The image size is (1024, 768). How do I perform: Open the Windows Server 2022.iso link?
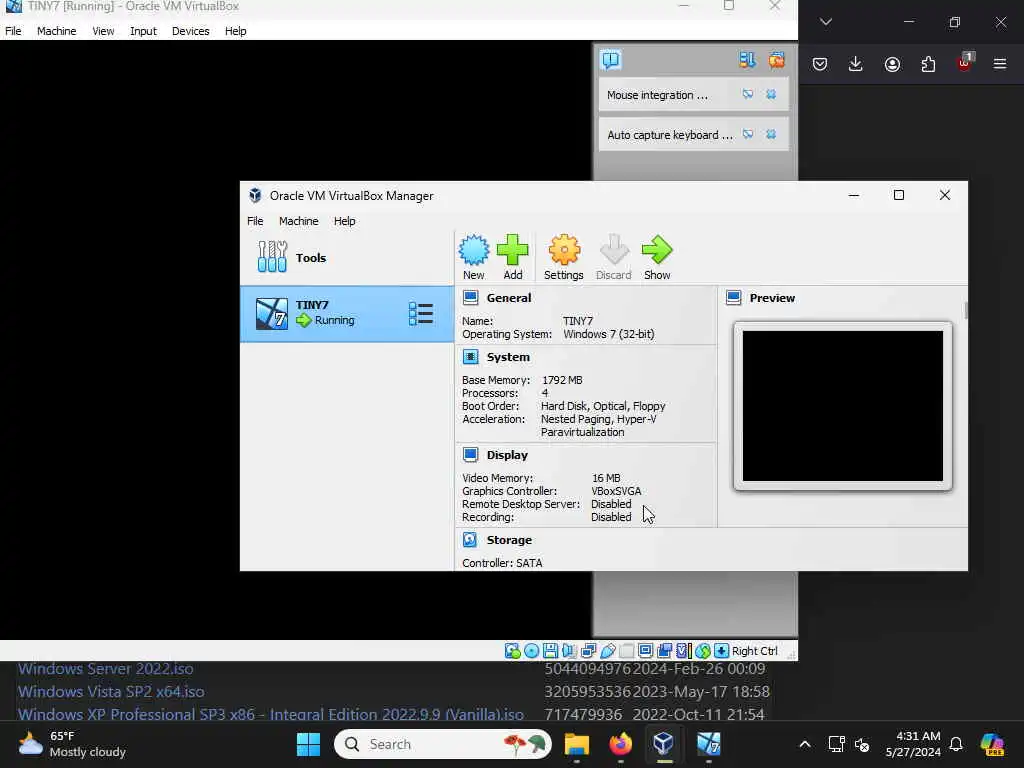click(x=105, y=669)
